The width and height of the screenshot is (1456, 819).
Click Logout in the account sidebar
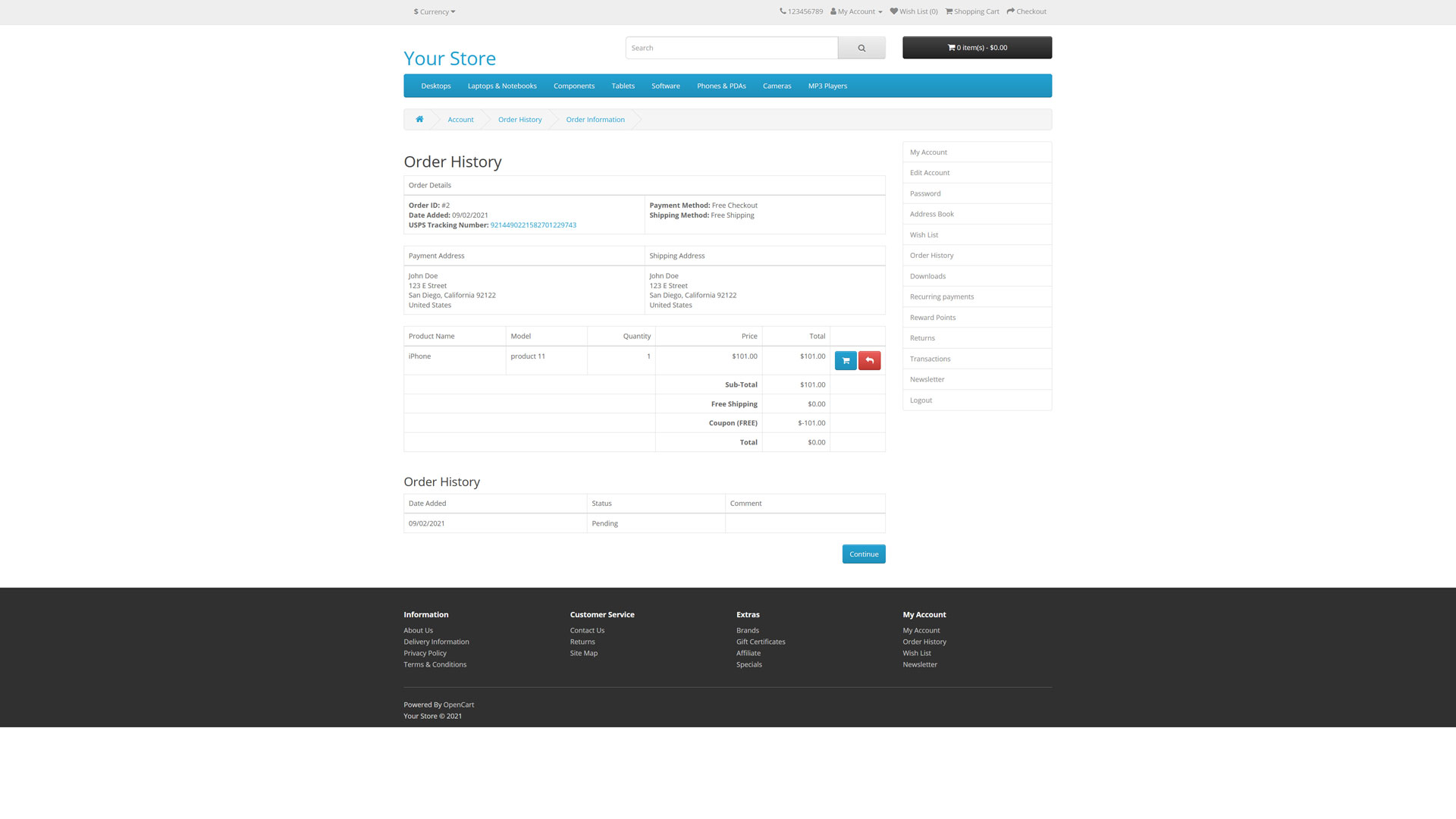[x=921, y=400]
